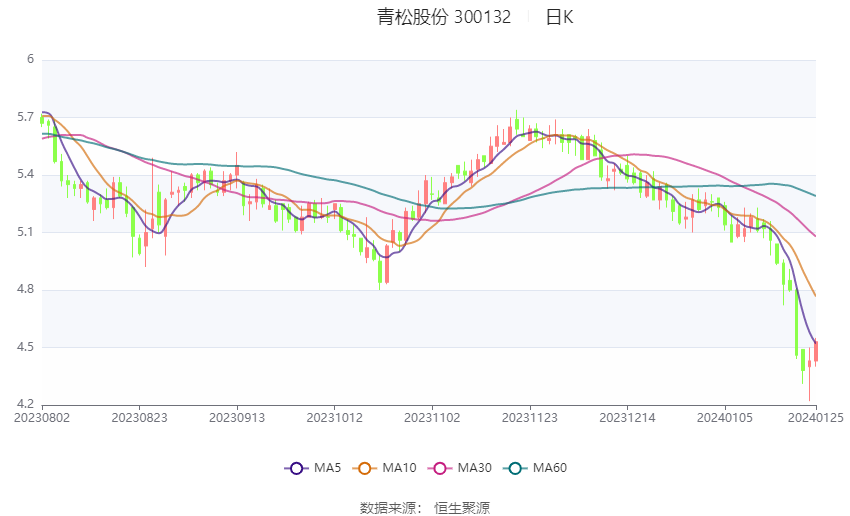The height and width of the screenshot is (516, 850).
Task: Click the 4.5 y-axis price label
Action: [25, 347]
